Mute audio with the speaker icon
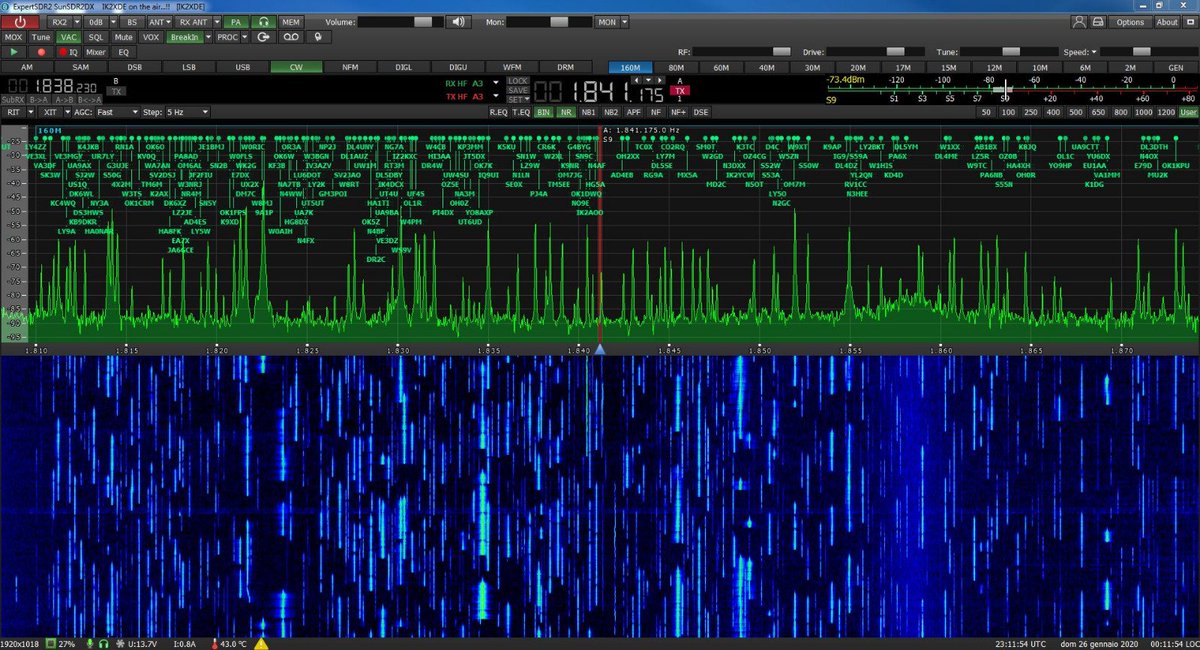This screenshot has width=1200, height=650. coord(457,21)
